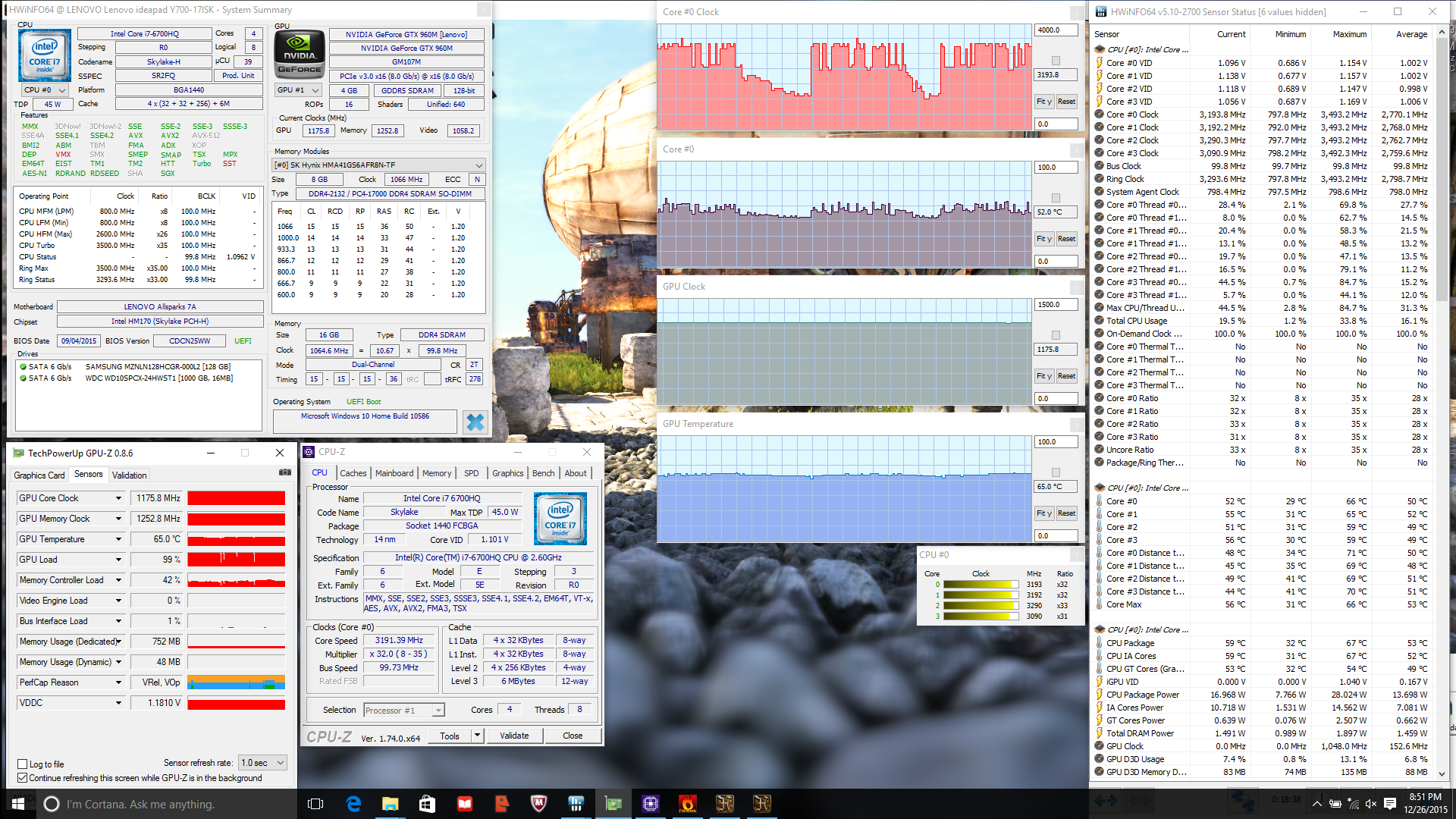
Task: Click the Validate button in CPU-Z
Action: coord(514,736)
